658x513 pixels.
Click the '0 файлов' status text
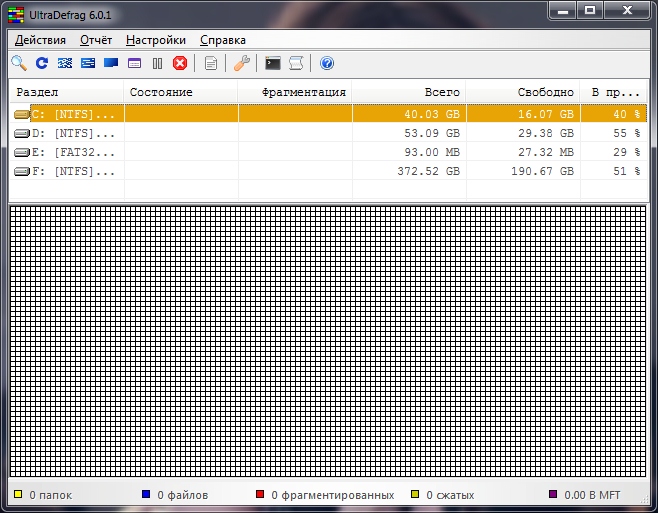[x=183, y=495]
